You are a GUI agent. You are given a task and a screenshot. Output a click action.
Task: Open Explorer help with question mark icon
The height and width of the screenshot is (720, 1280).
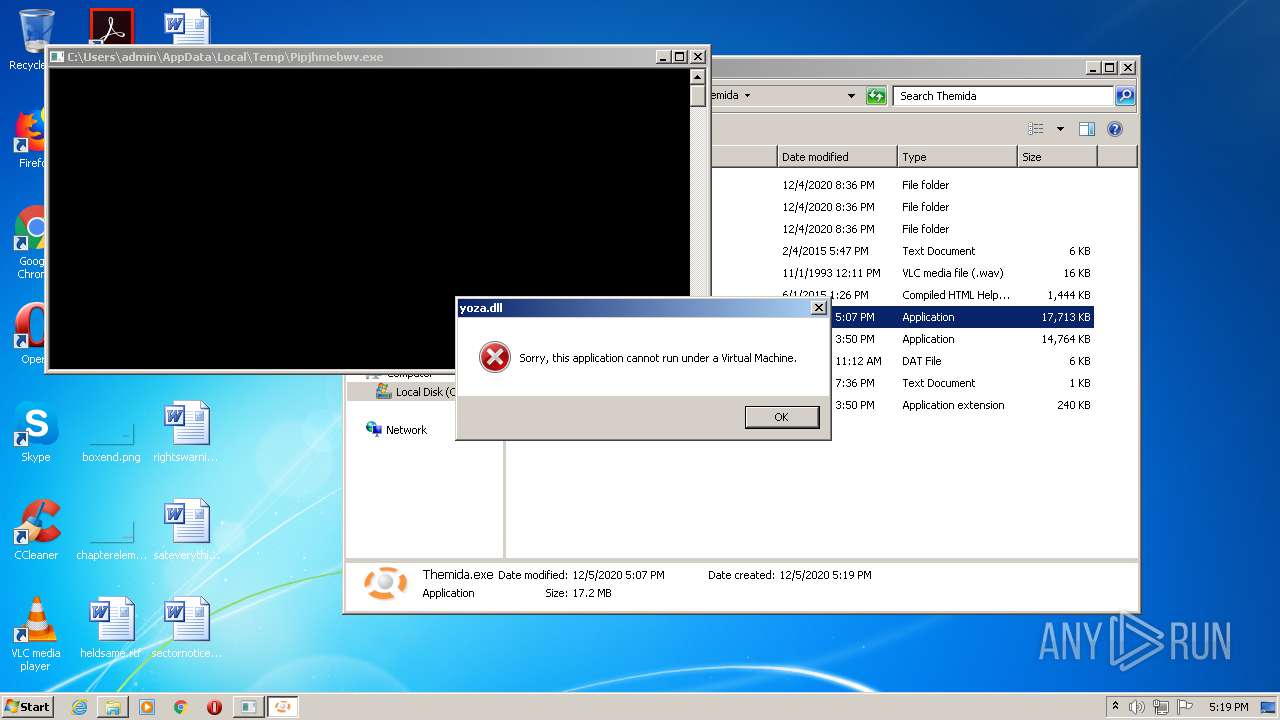pyautogui.click(x=1115, y=129)
